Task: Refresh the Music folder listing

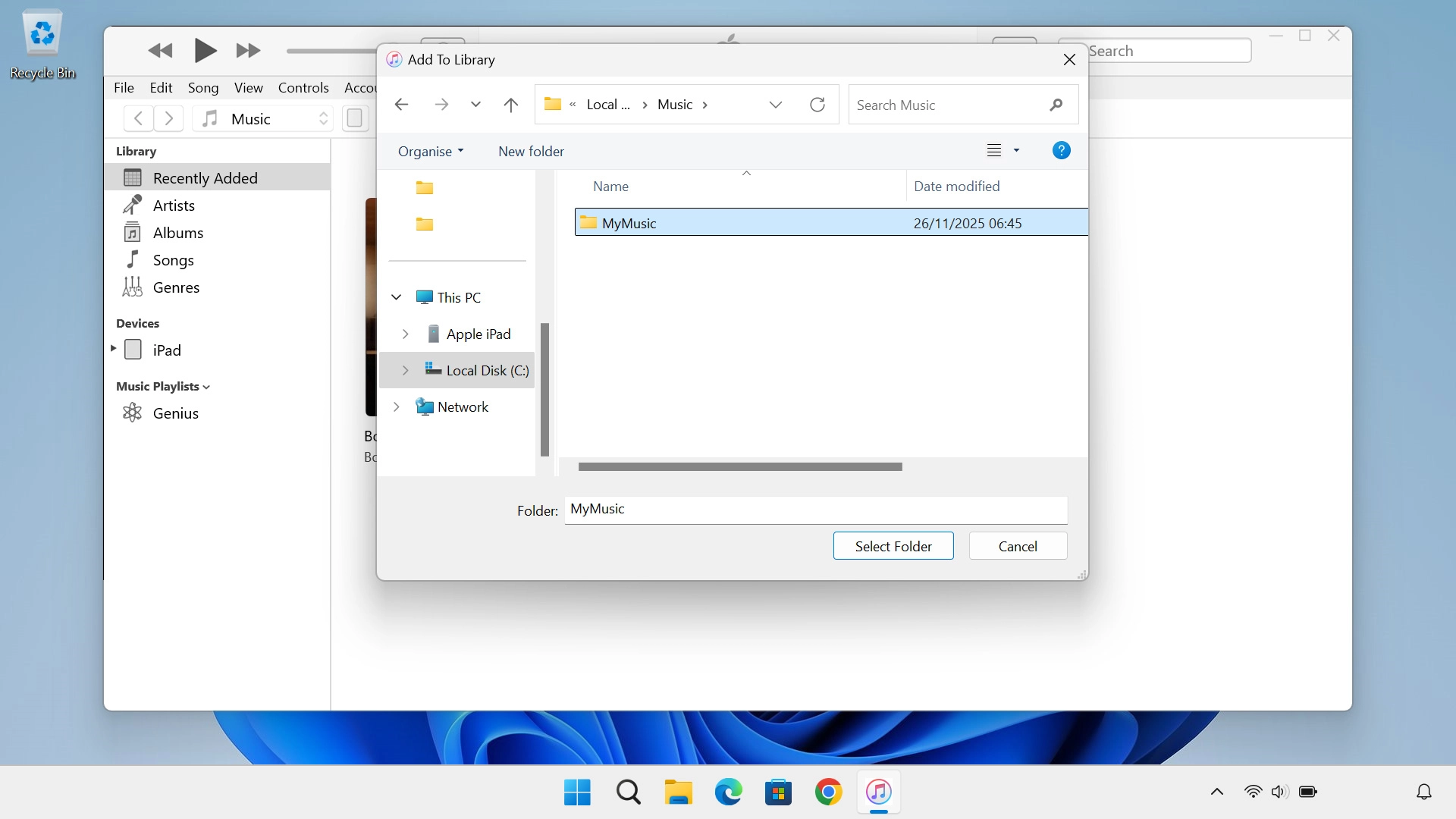Action: [x=817, y=105]
